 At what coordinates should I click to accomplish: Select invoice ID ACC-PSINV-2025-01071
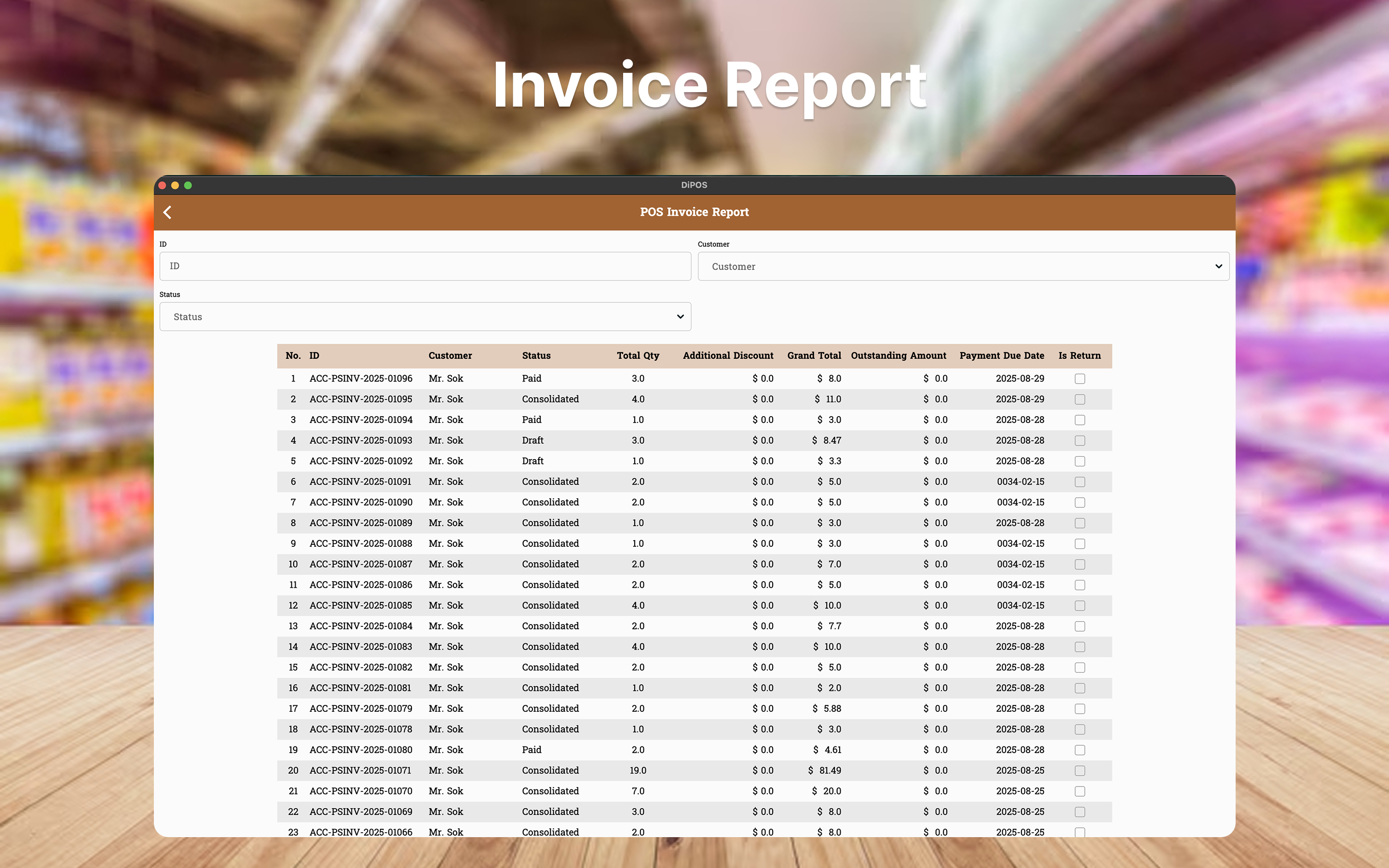(360, 771)
